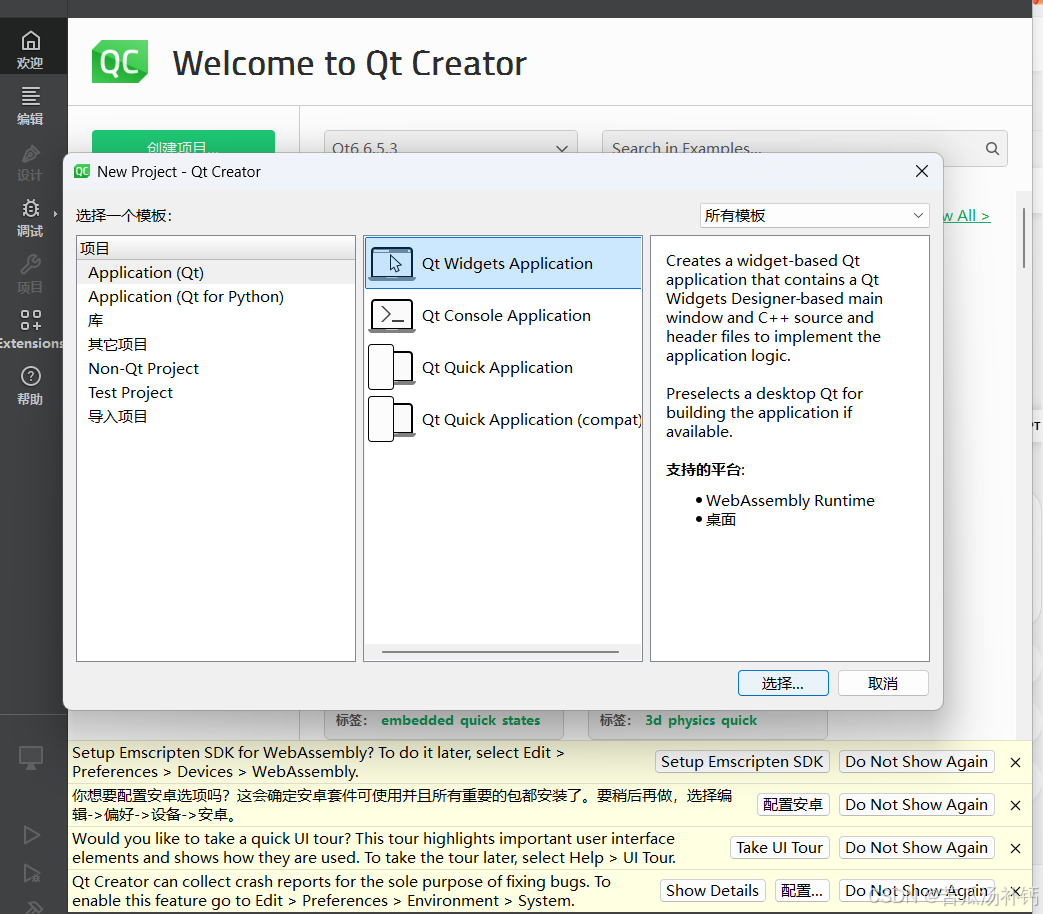Screen dimensions: 1043x914
Task: Open the Extensions mode
Action: (30, 330)
